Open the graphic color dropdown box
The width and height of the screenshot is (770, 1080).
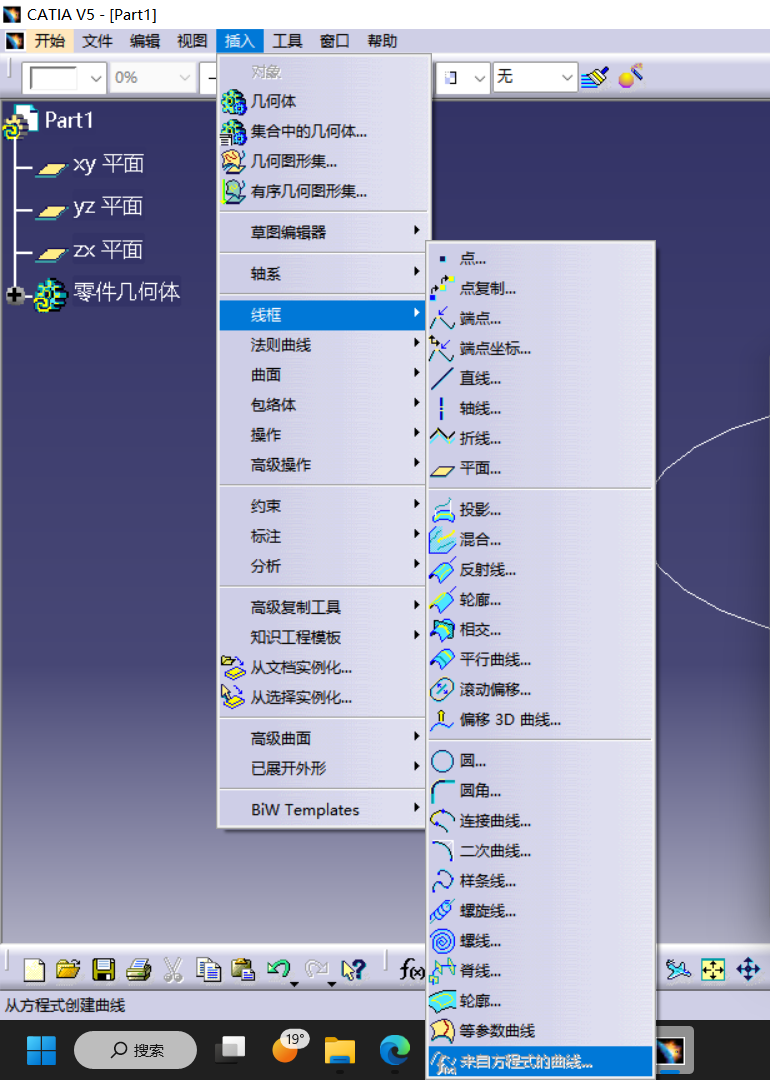[63, 78]
